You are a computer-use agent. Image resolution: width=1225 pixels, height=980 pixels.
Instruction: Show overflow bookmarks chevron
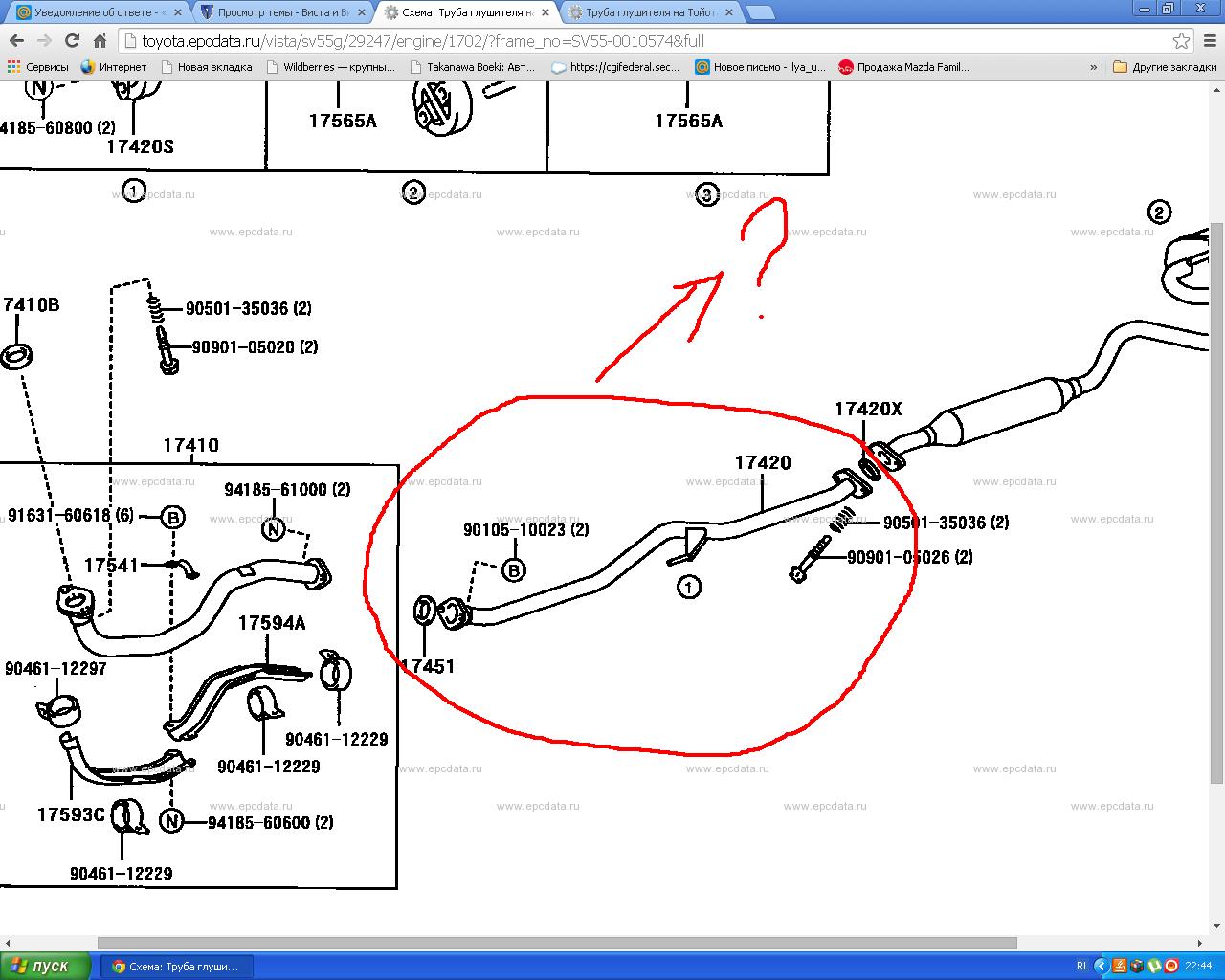pos(1093,67)
